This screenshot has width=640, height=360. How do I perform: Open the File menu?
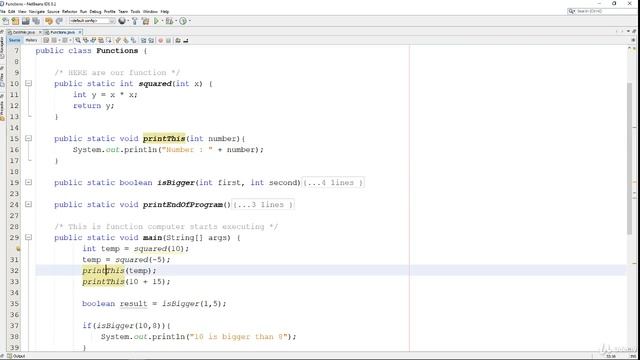pos(3,11)
